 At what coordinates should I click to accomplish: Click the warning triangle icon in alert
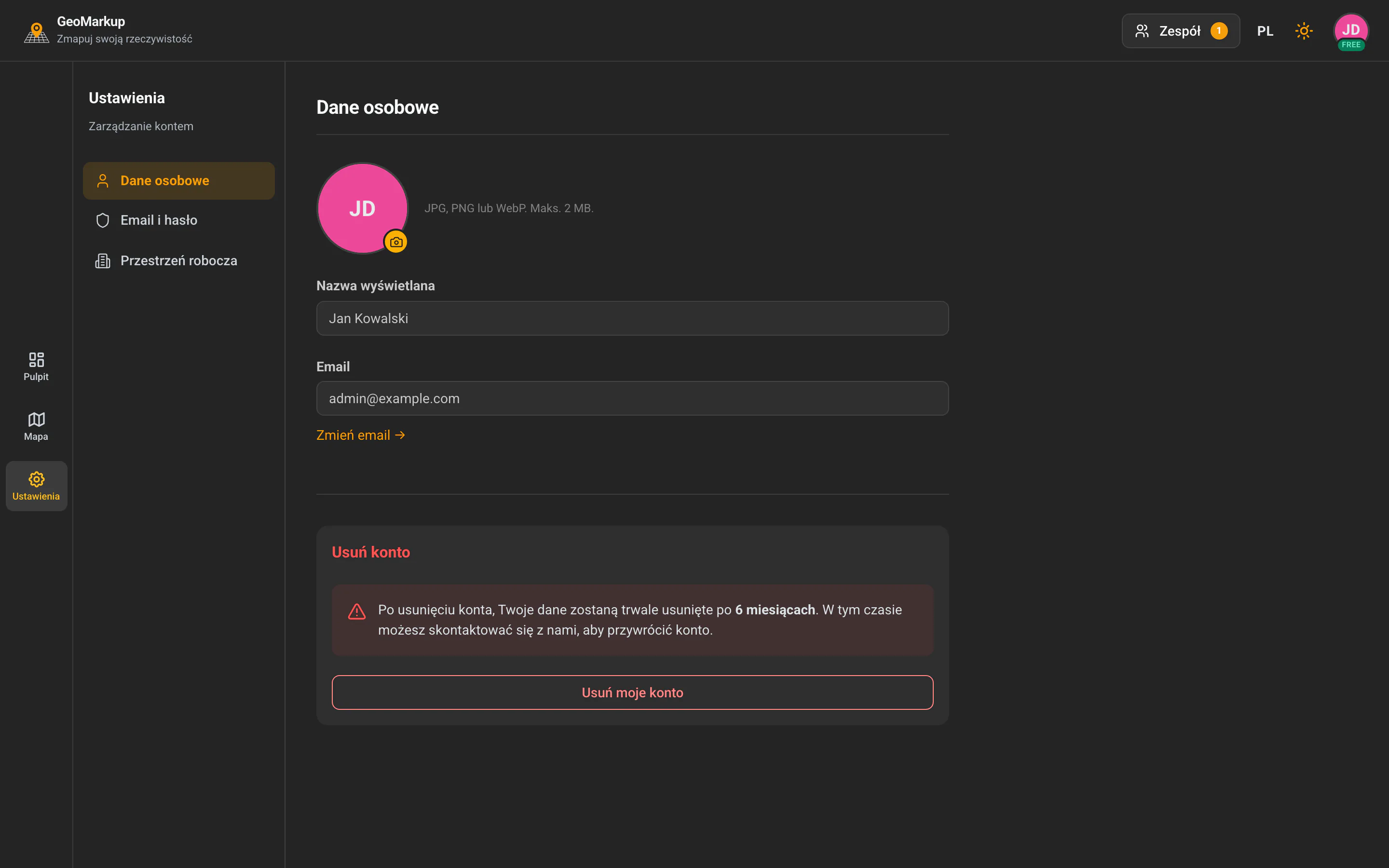click(x=356, y=611)
